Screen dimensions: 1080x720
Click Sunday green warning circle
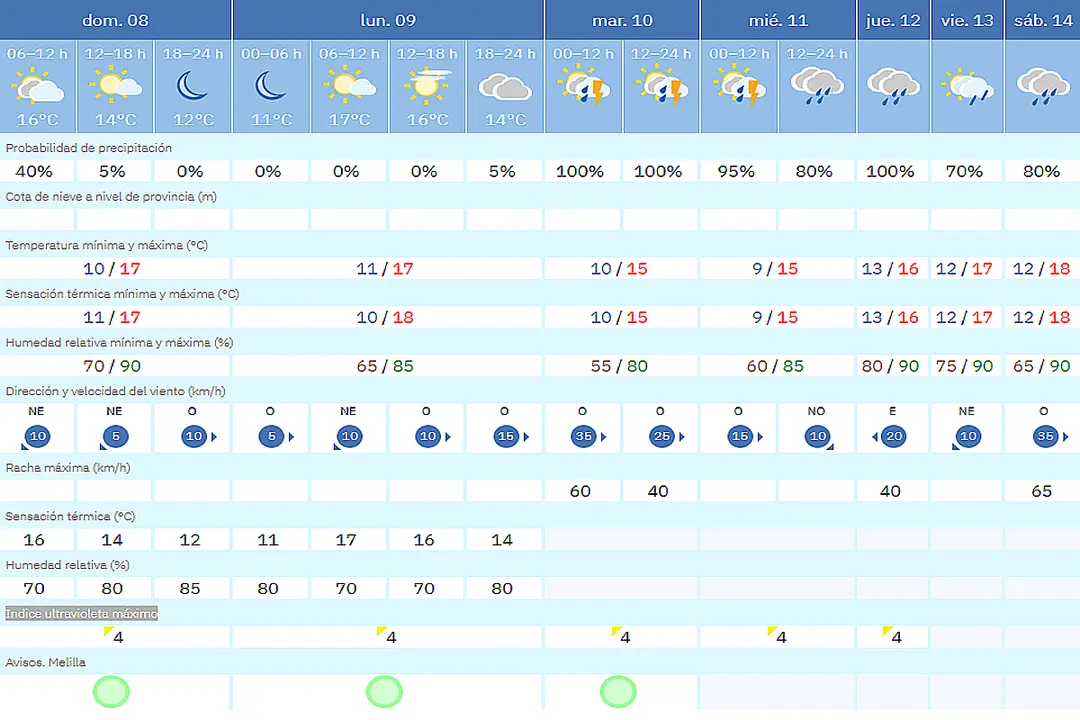point(111,692)
